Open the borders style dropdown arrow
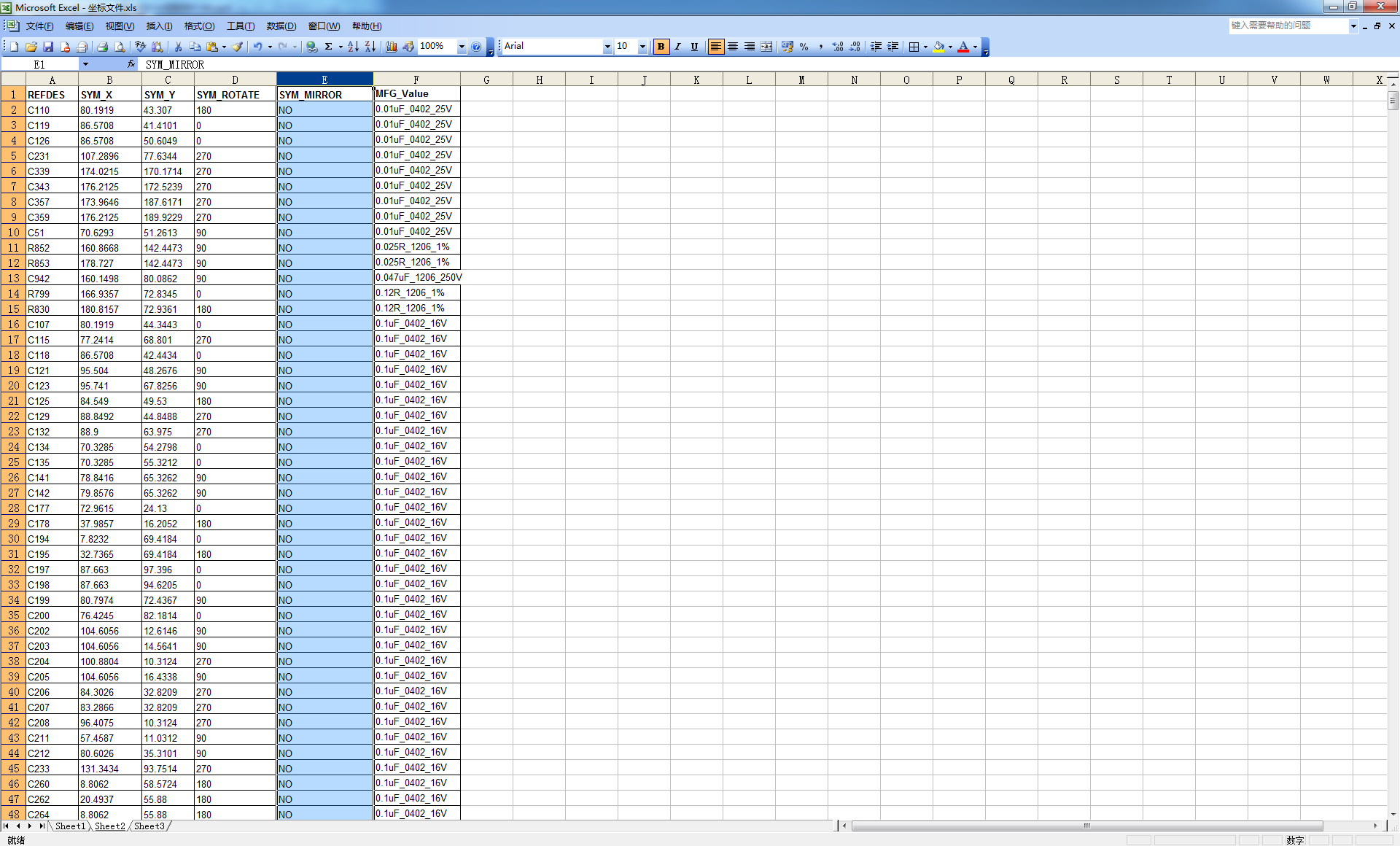 [925, 47]
